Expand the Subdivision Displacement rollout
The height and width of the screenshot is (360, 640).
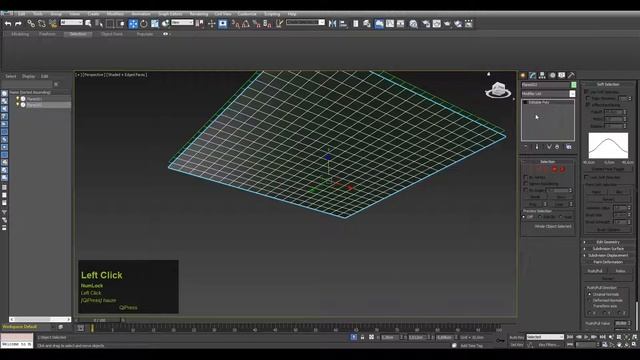click(608, 255)
